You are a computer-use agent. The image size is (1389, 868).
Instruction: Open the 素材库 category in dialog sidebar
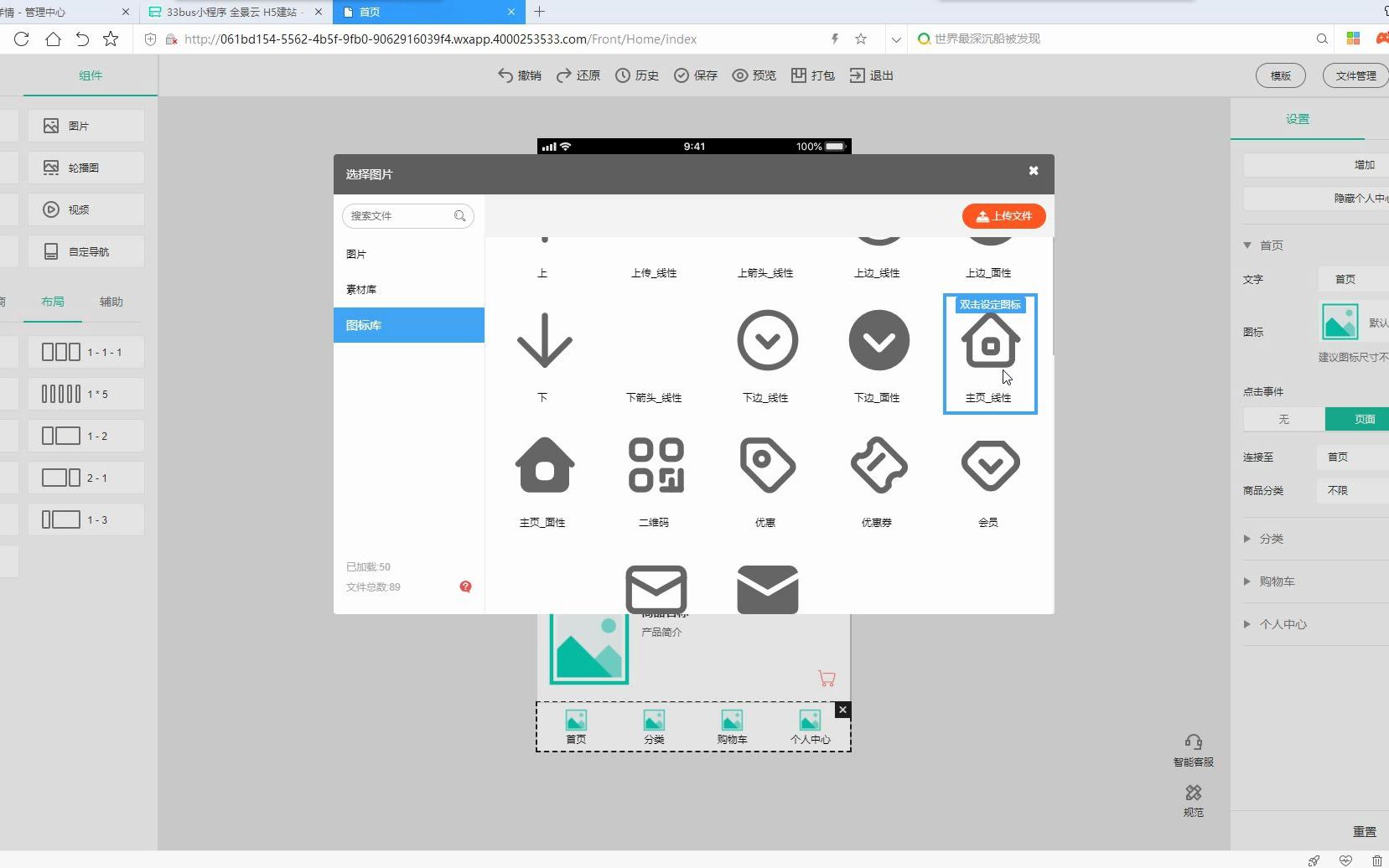pyautogui.click(x=409, y=289)
